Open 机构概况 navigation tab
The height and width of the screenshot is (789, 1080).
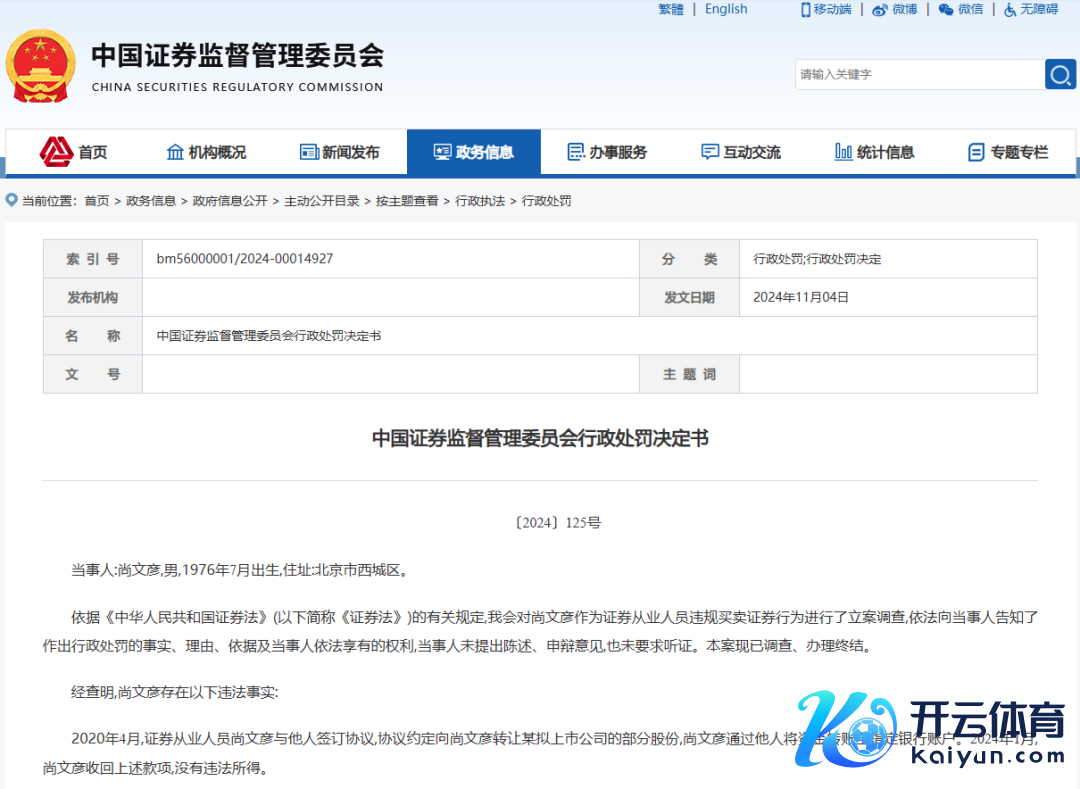[206, 152]
